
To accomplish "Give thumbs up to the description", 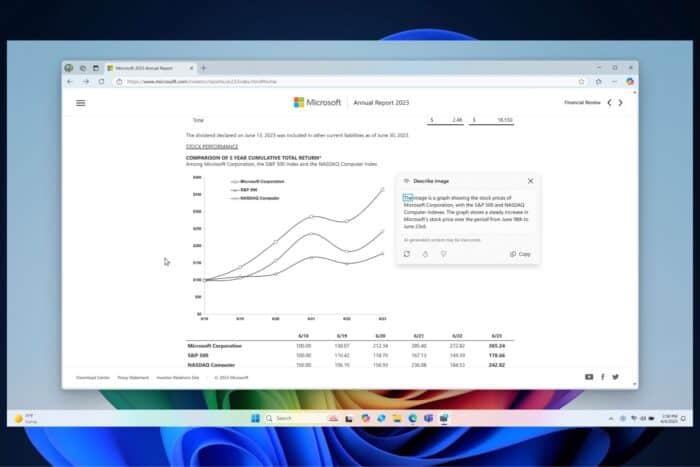I will tap(425, 254).
